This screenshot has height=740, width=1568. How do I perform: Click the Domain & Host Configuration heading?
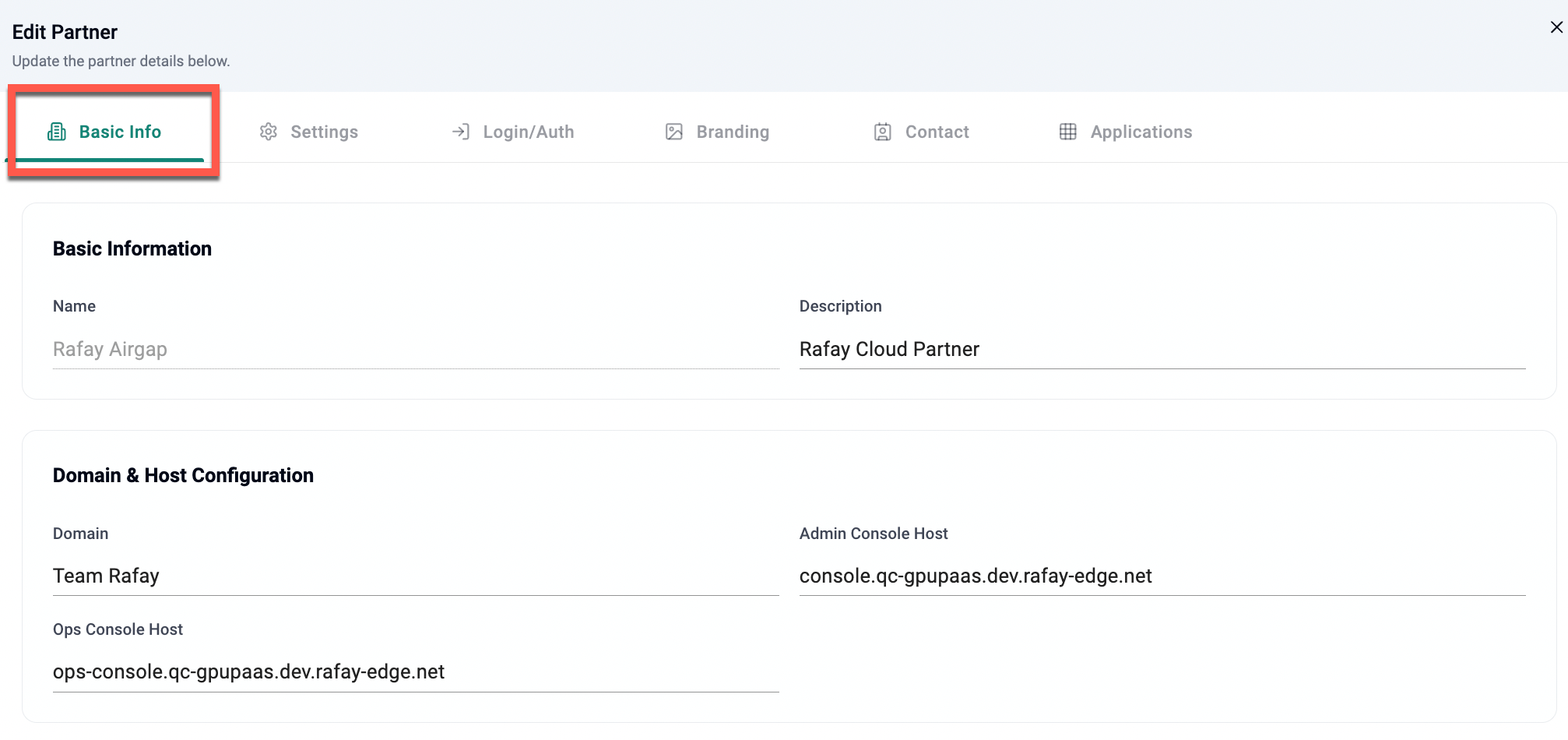[x=183, y=475]
